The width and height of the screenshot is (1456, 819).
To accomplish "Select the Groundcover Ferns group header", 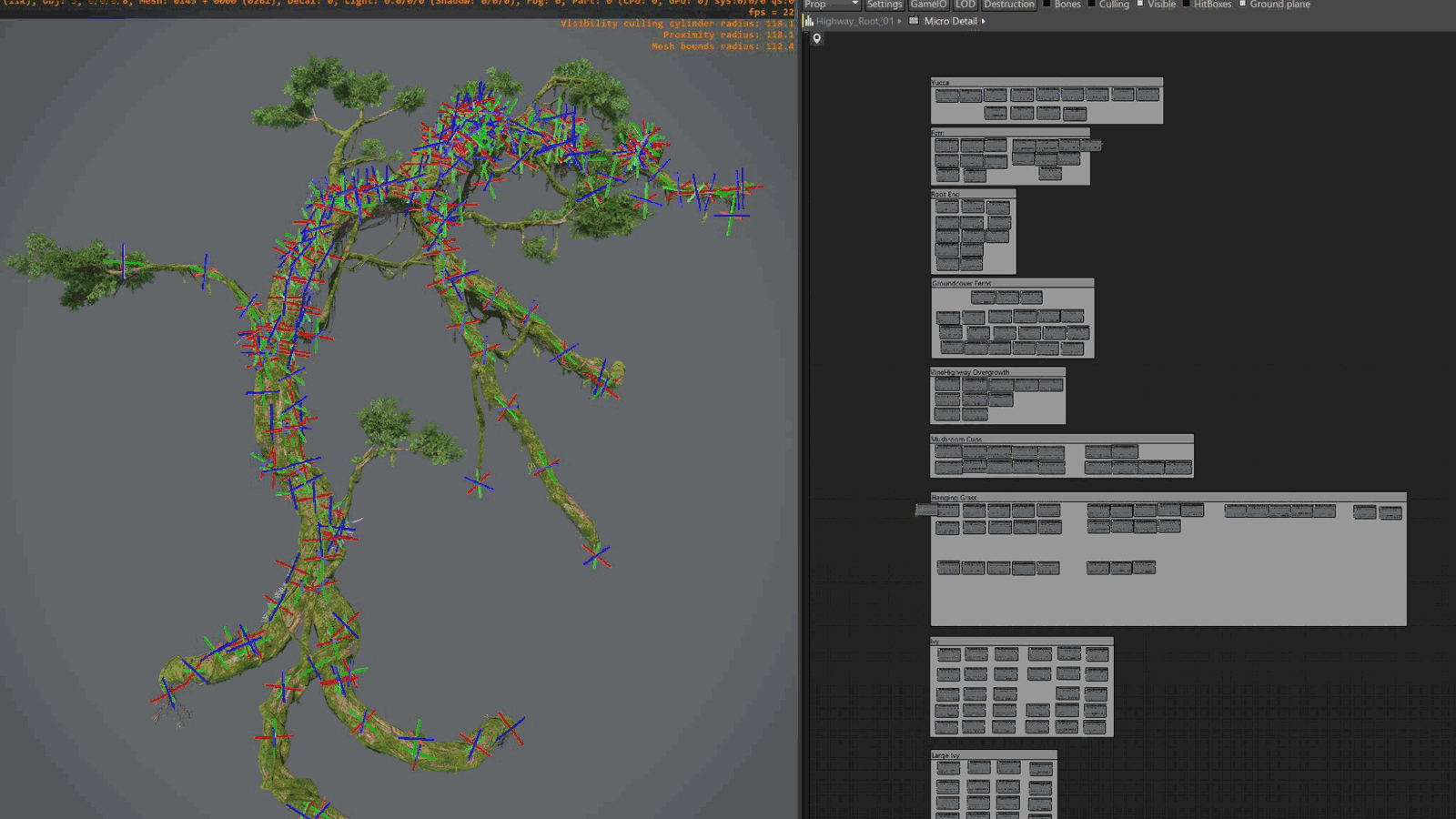I will (1012, 283).
